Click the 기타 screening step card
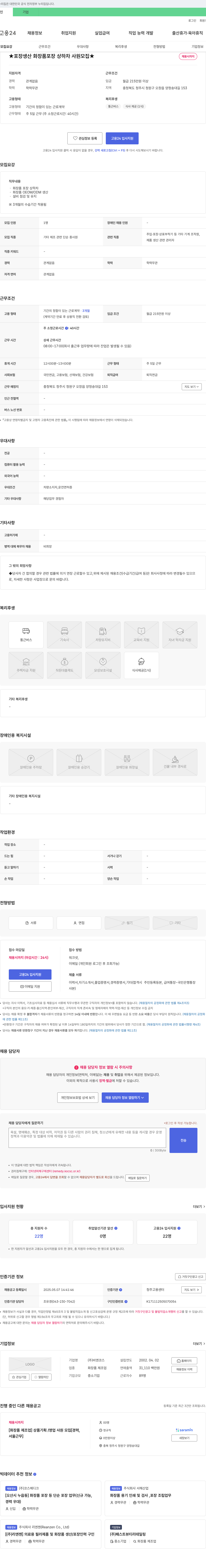Image resolution: width=206 pixels, height=1568 pixels. 175,923
